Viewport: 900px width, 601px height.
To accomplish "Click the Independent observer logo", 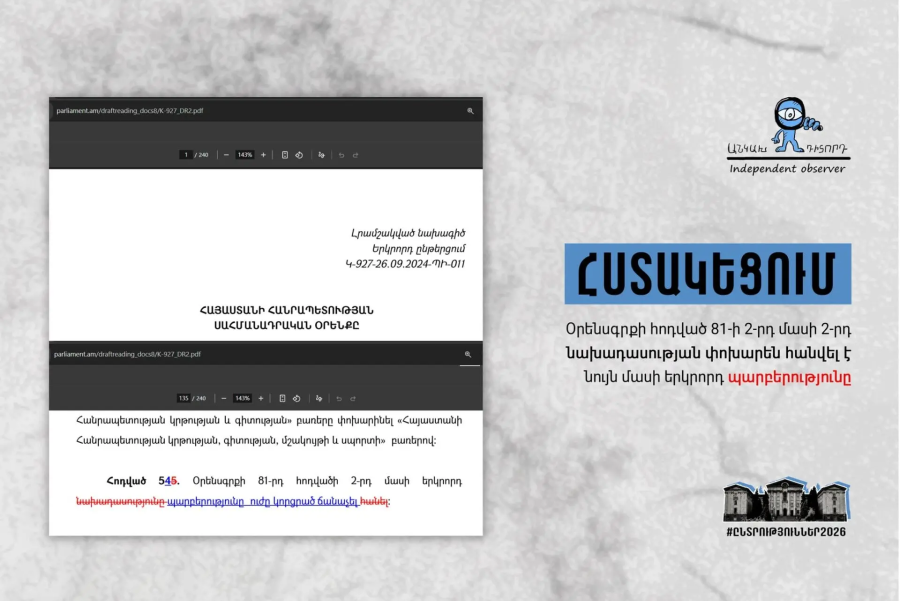I will coord(787,136).
